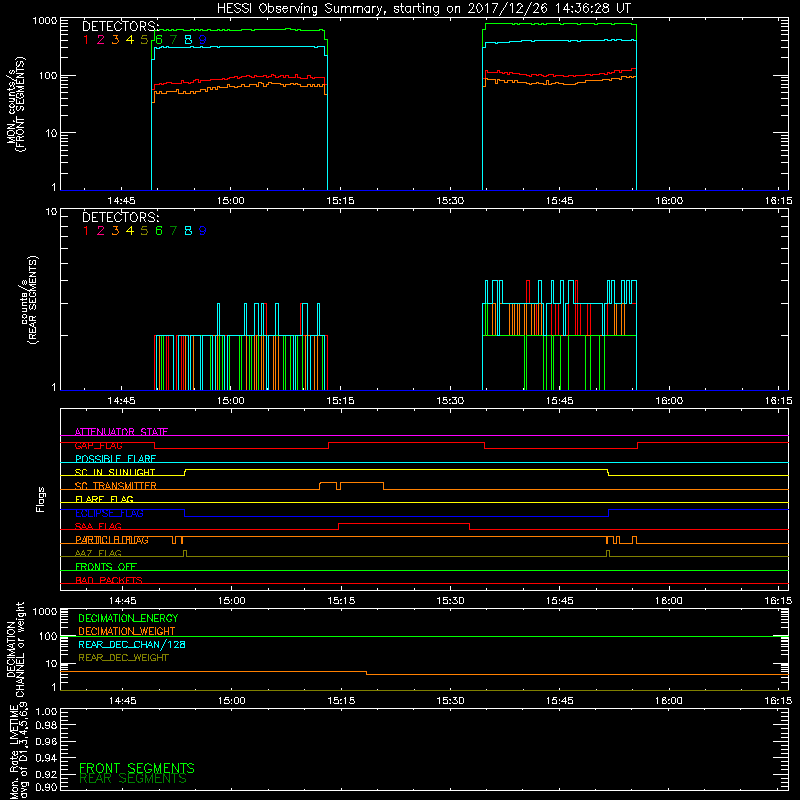Click the 1.00 livetime axis tick label
The image size is (800, 800).
point(46,711)
